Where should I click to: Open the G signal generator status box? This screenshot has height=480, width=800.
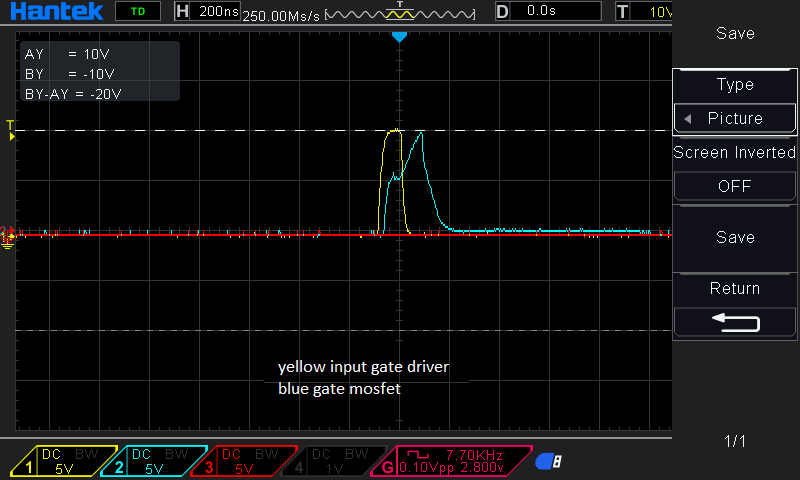point(452,461)
